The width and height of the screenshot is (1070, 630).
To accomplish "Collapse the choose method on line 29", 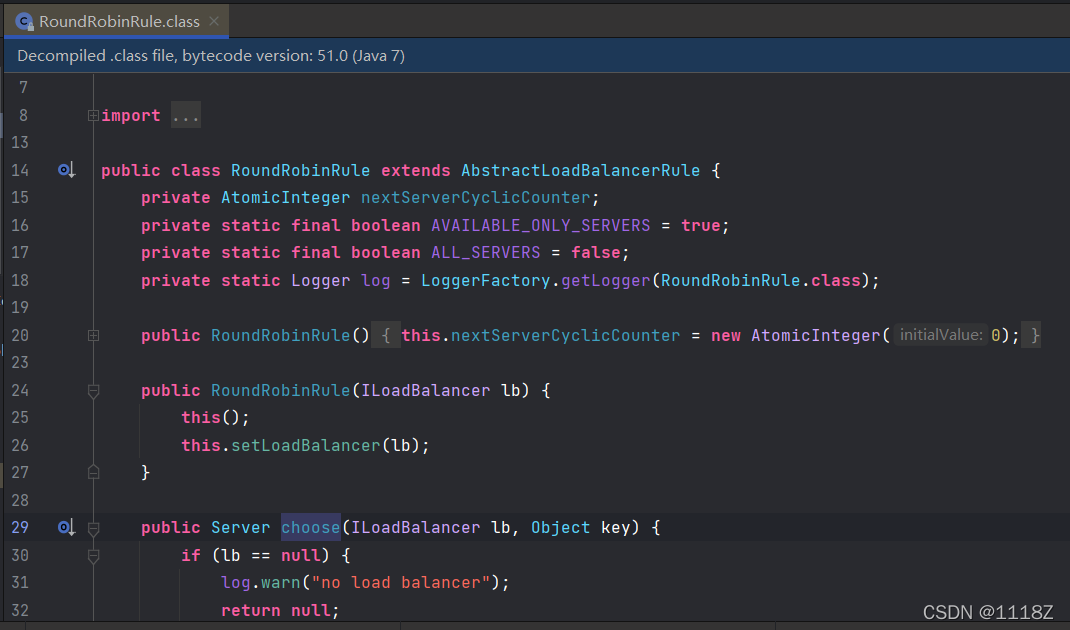I will (93, 528).
